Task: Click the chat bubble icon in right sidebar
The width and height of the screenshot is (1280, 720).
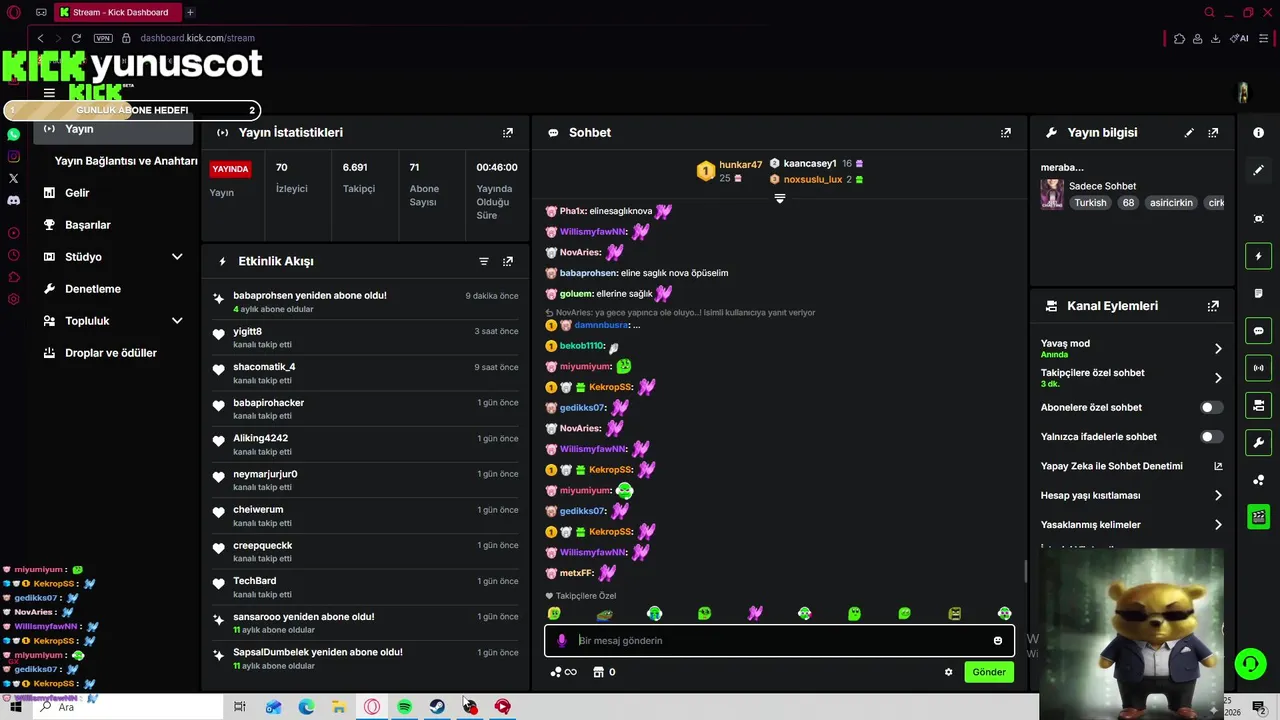Action: pos(1258,330)
